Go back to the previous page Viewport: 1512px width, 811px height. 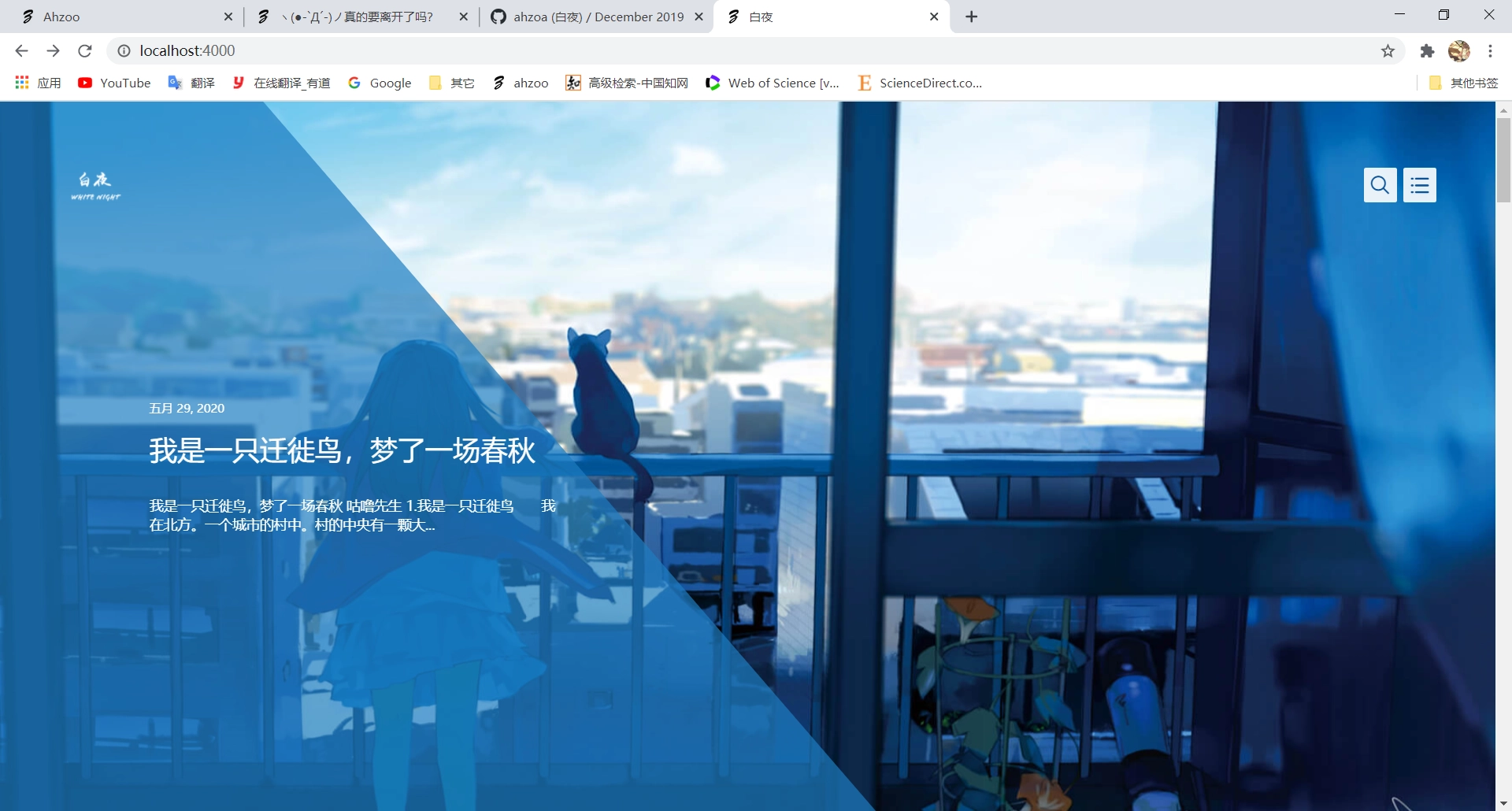coord(21,51)
